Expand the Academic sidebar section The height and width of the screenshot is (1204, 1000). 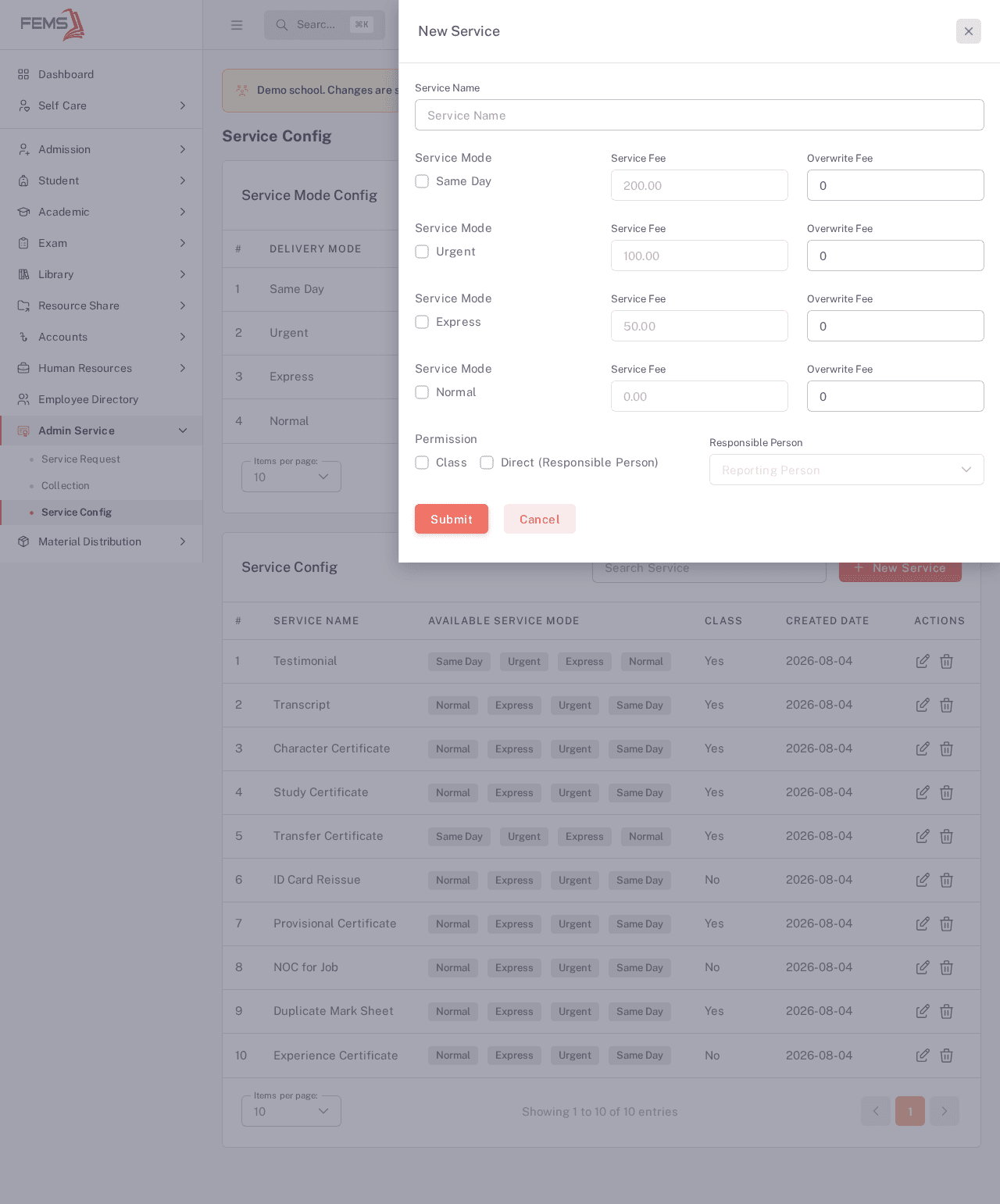click(x=102, y=212)
